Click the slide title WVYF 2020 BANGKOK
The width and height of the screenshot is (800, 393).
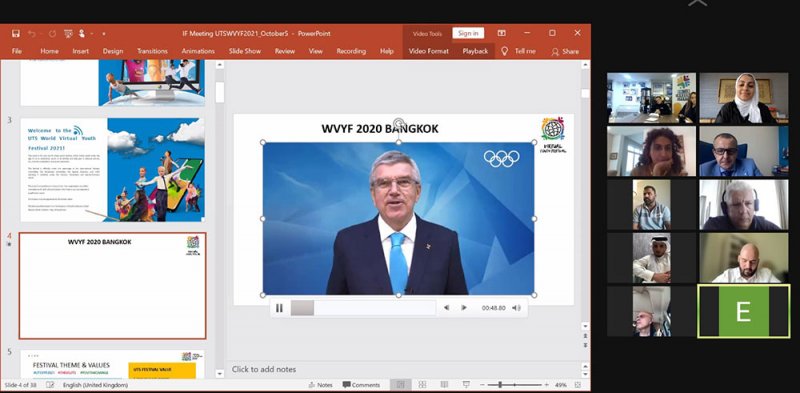(x=380, y=129)
